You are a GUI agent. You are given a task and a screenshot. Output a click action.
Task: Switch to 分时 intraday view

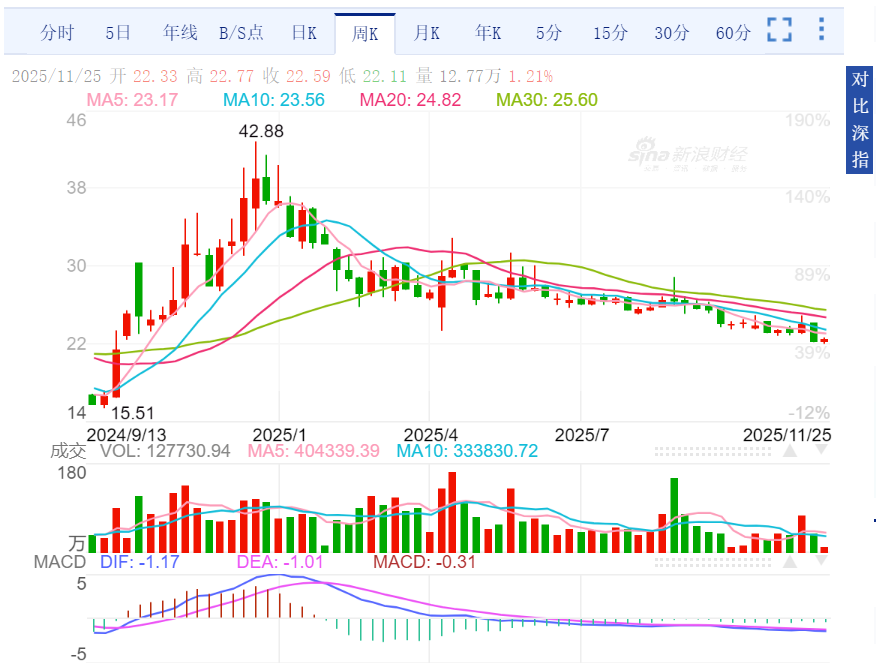pos(57,33)
